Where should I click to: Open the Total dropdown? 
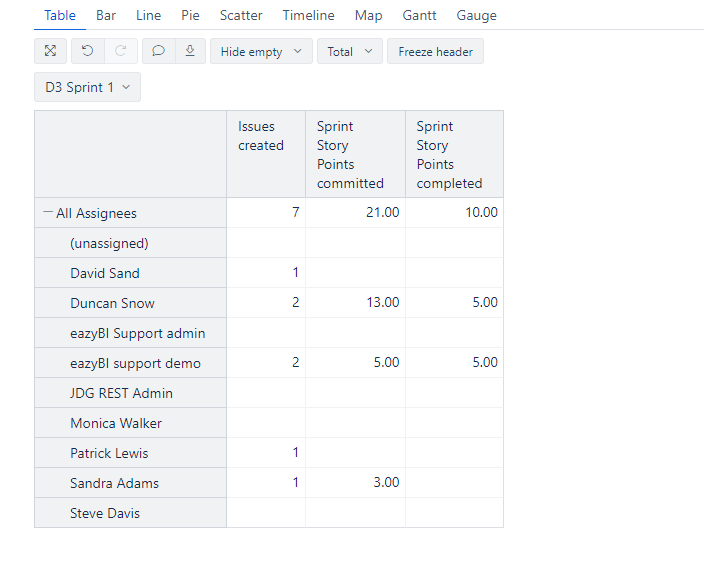click(350, 51)
